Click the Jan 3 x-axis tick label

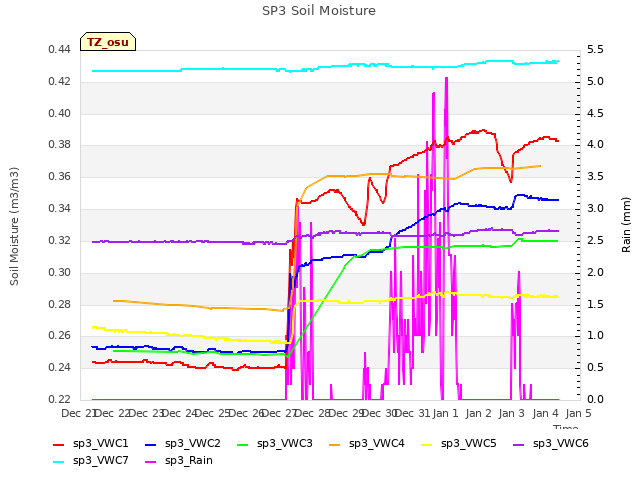click(511, 413)
